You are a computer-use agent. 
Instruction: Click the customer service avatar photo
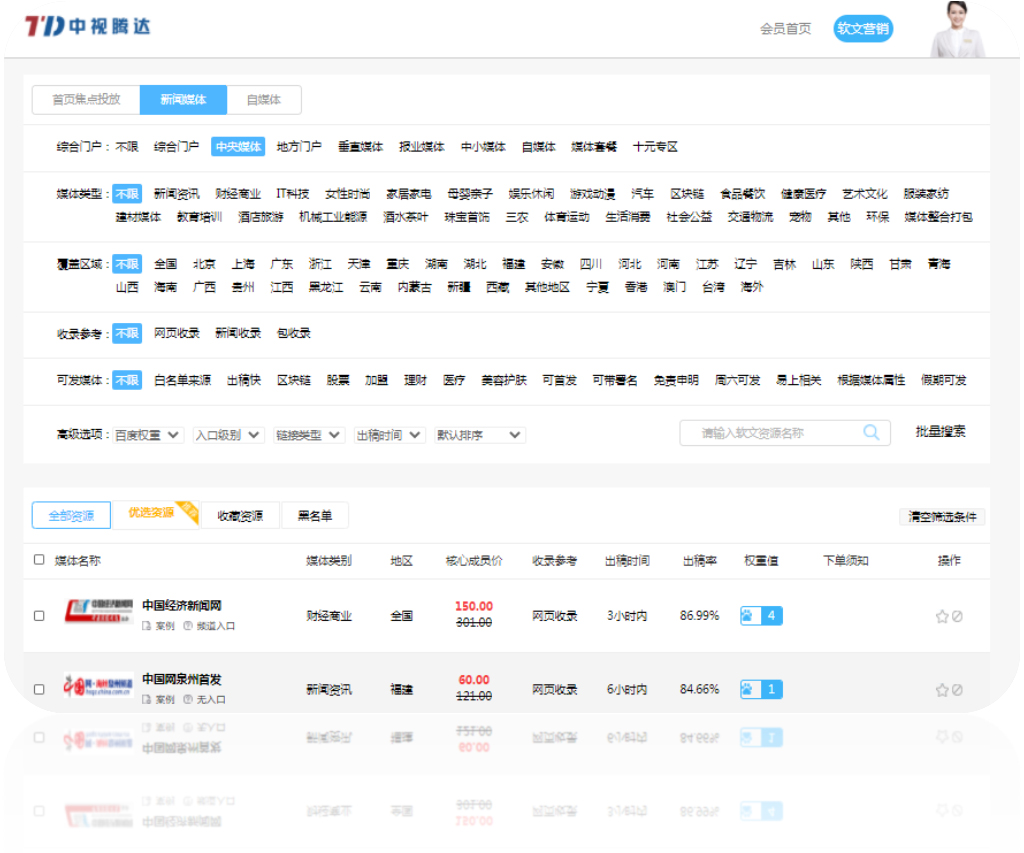pos(957,29)
